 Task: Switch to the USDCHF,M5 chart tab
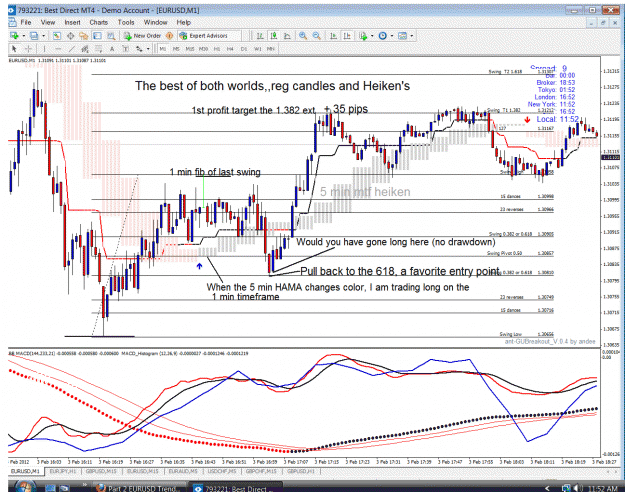pyautogui.click(x=222, y=471)
